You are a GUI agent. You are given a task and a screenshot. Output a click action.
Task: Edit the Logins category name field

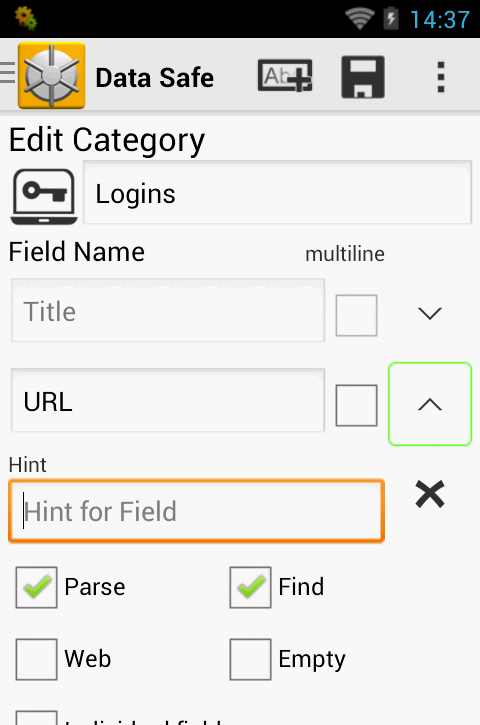click(x=277, y=192)
